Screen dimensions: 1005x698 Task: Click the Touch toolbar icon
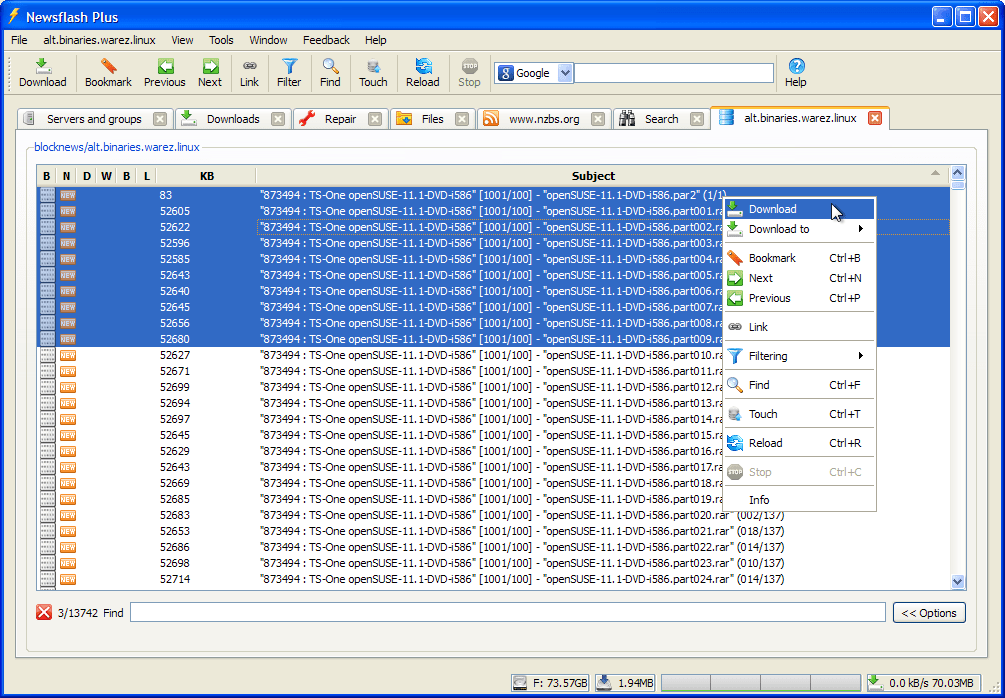[x=373, y=67]
